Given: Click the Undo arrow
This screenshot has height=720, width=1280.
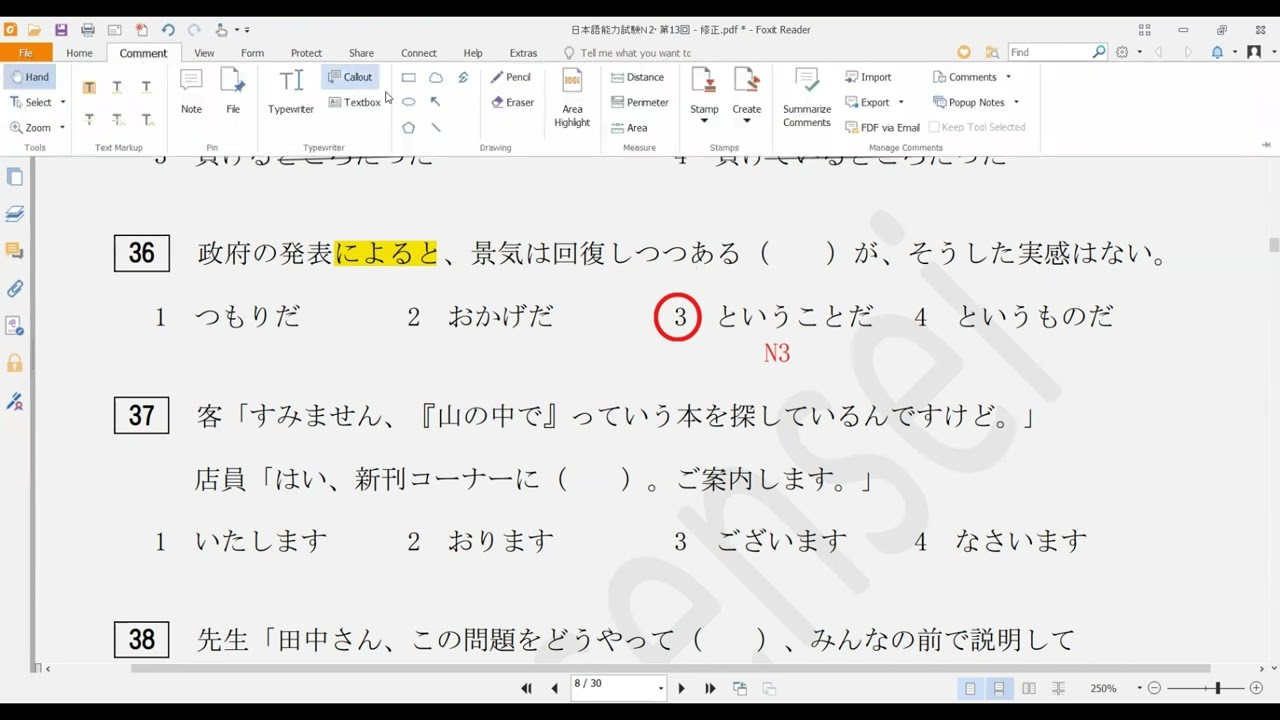Looking at the screenshot, I should click(168, 30).
